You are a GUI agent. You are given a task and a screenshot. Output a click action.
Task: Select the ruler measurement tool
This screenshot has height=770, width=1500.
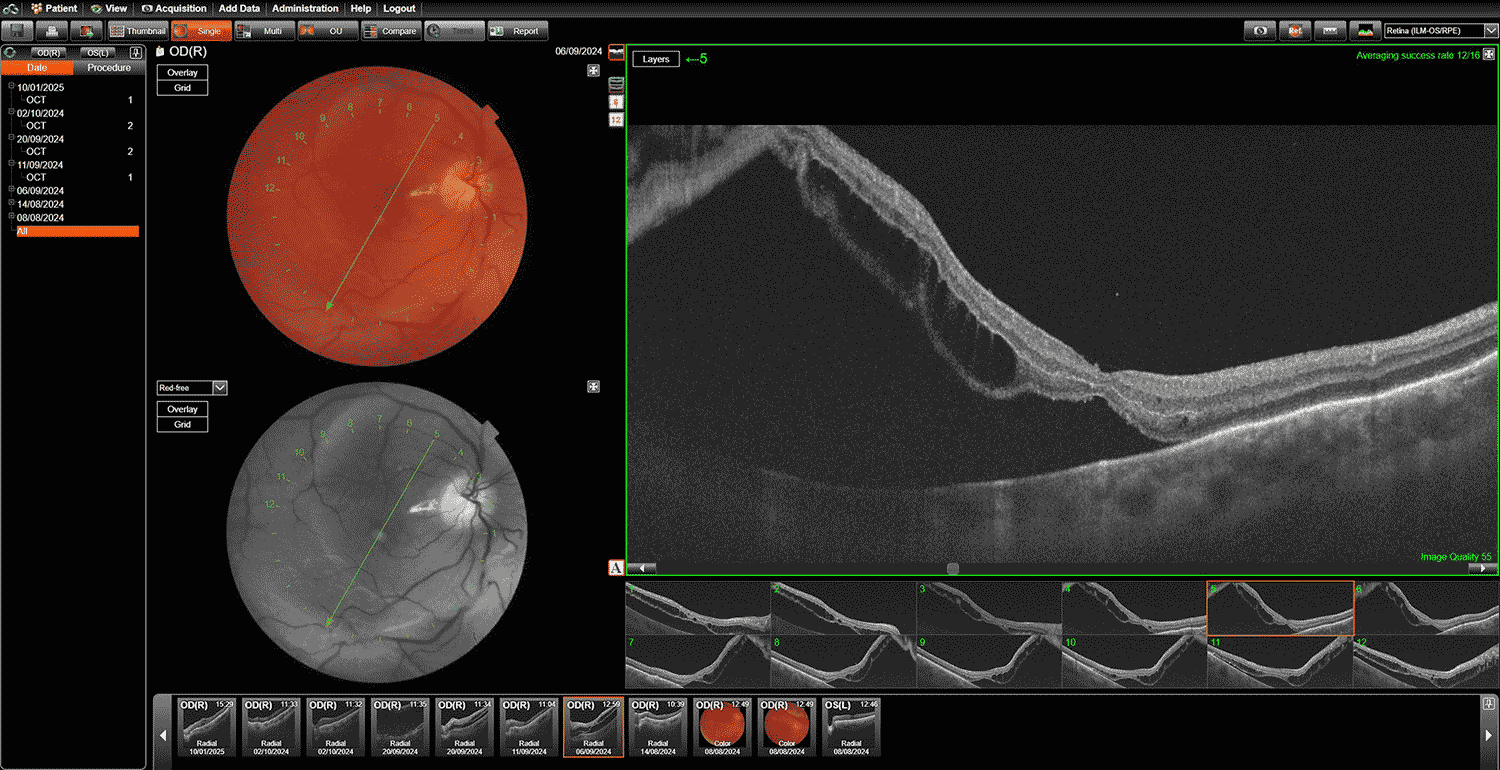1329,31
